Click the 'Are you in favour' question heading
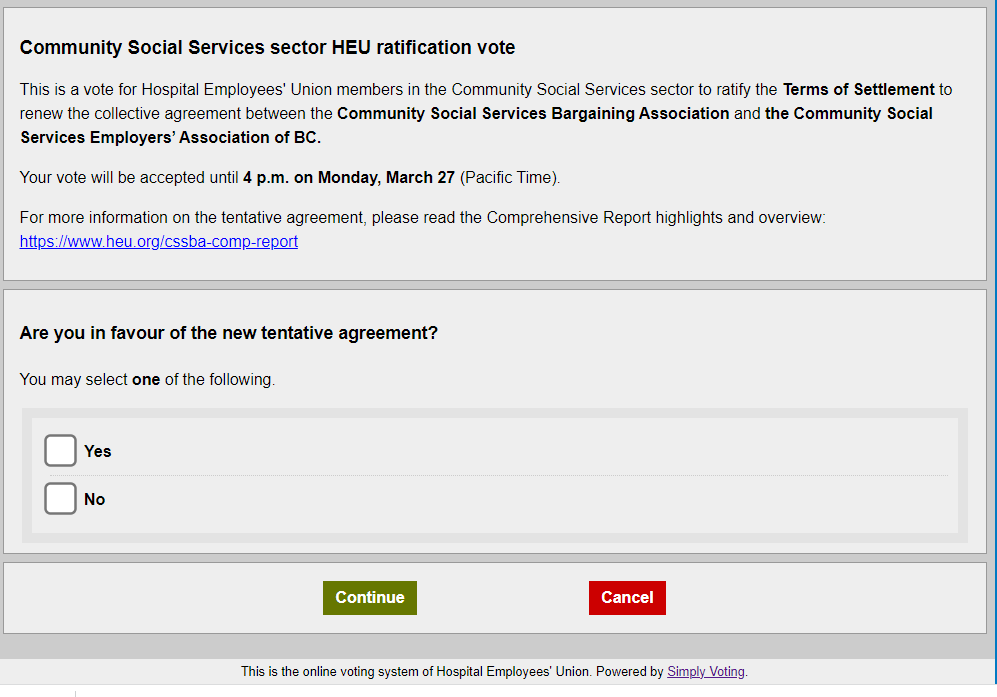The image size is (997, 697). point(228,333)
